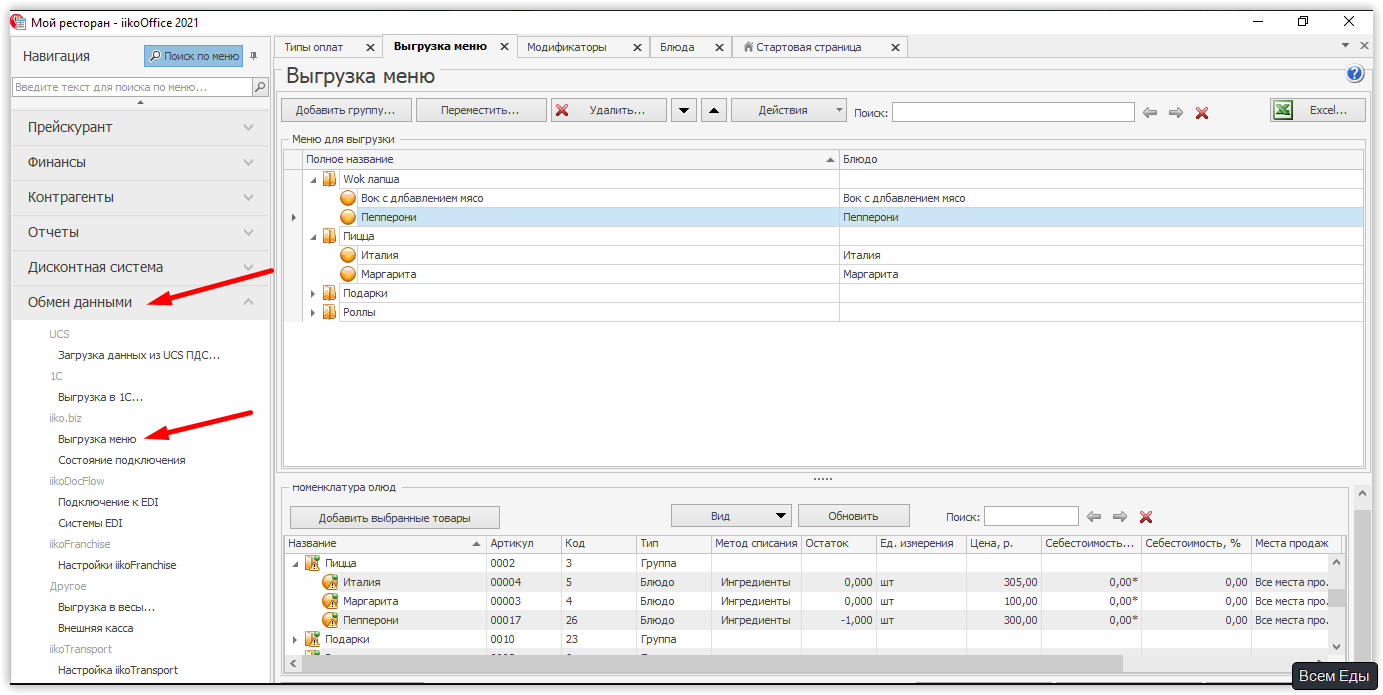This screenshot has height=695, width=1383.
Task: Open Настройка iikoTransport link
Action: click(x=118, y=670)
